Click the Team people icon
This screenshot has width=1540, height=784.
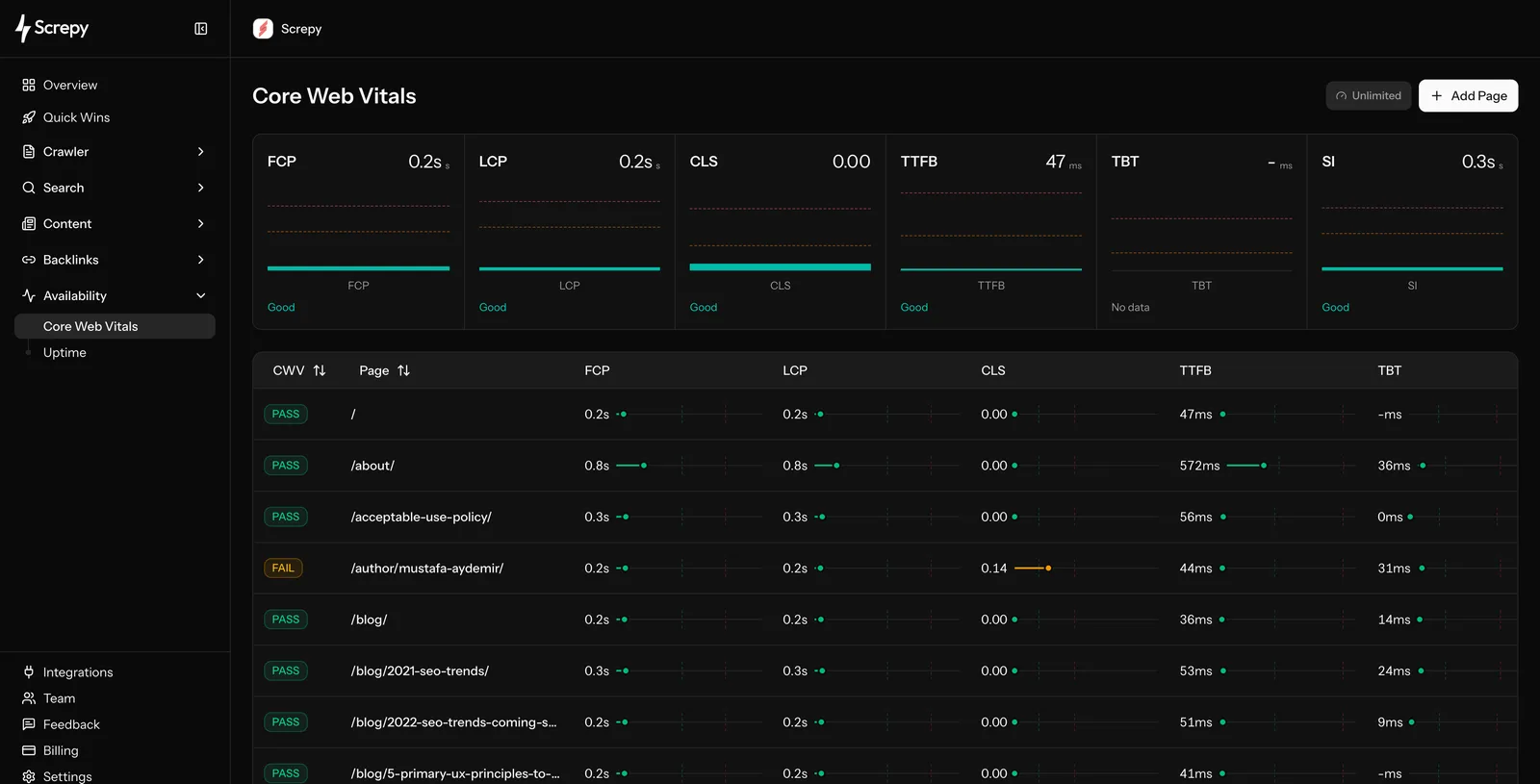(29, 698)
